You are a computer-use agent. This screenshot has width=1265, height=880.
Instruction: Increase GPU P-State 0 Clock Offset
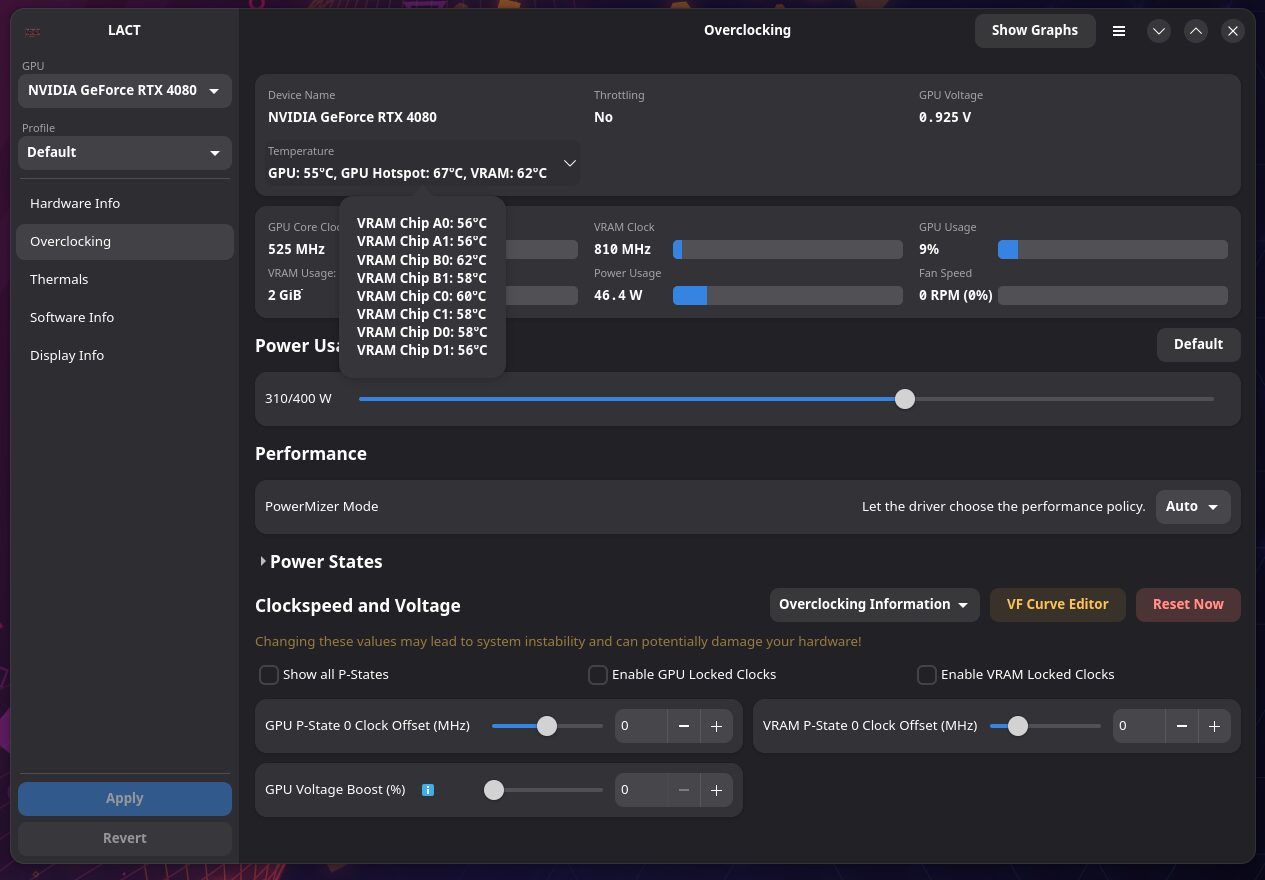[717, 726]
